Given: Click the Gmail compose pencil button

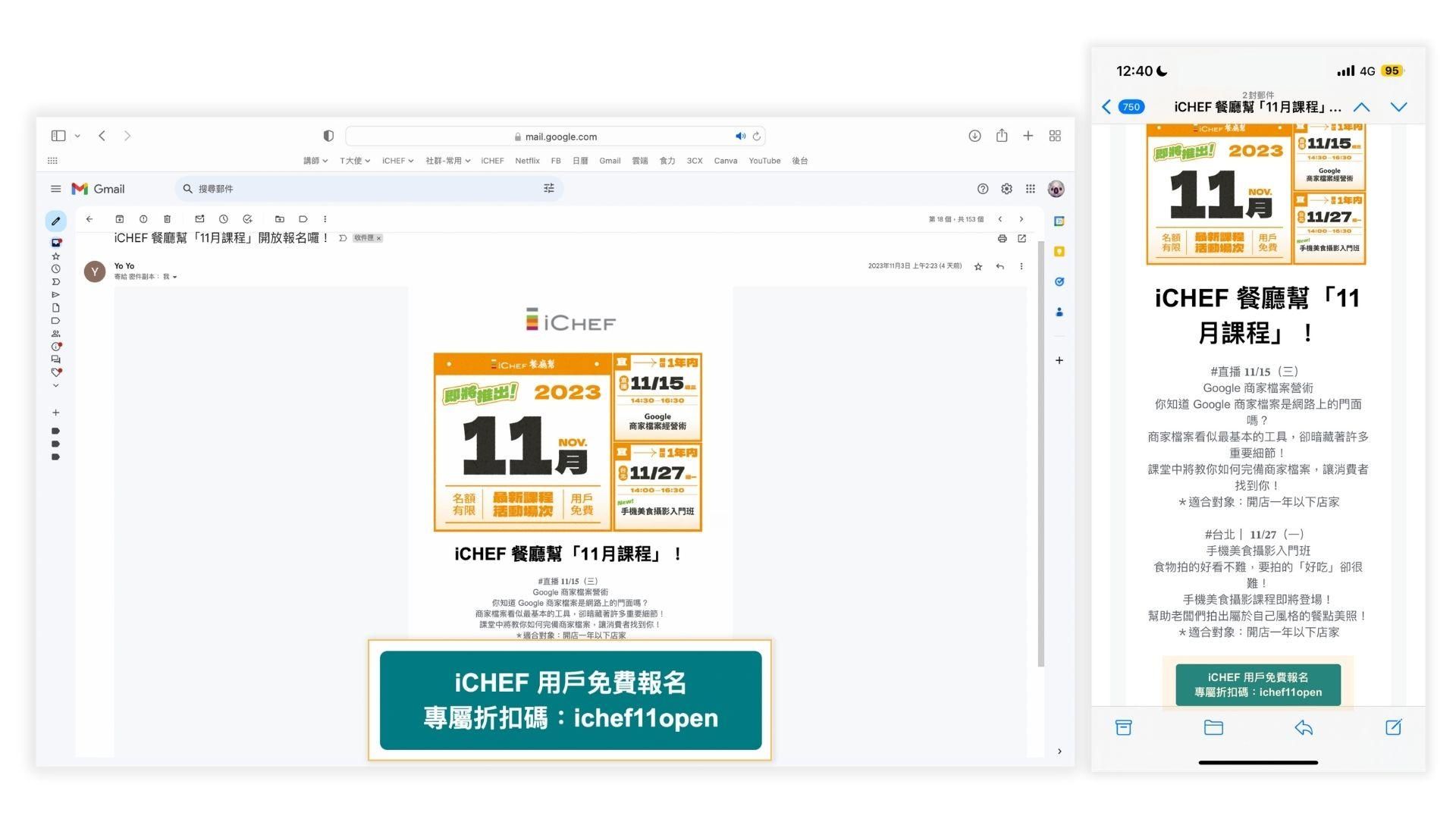Looking at the screenshot, I should tap(55, 221).
